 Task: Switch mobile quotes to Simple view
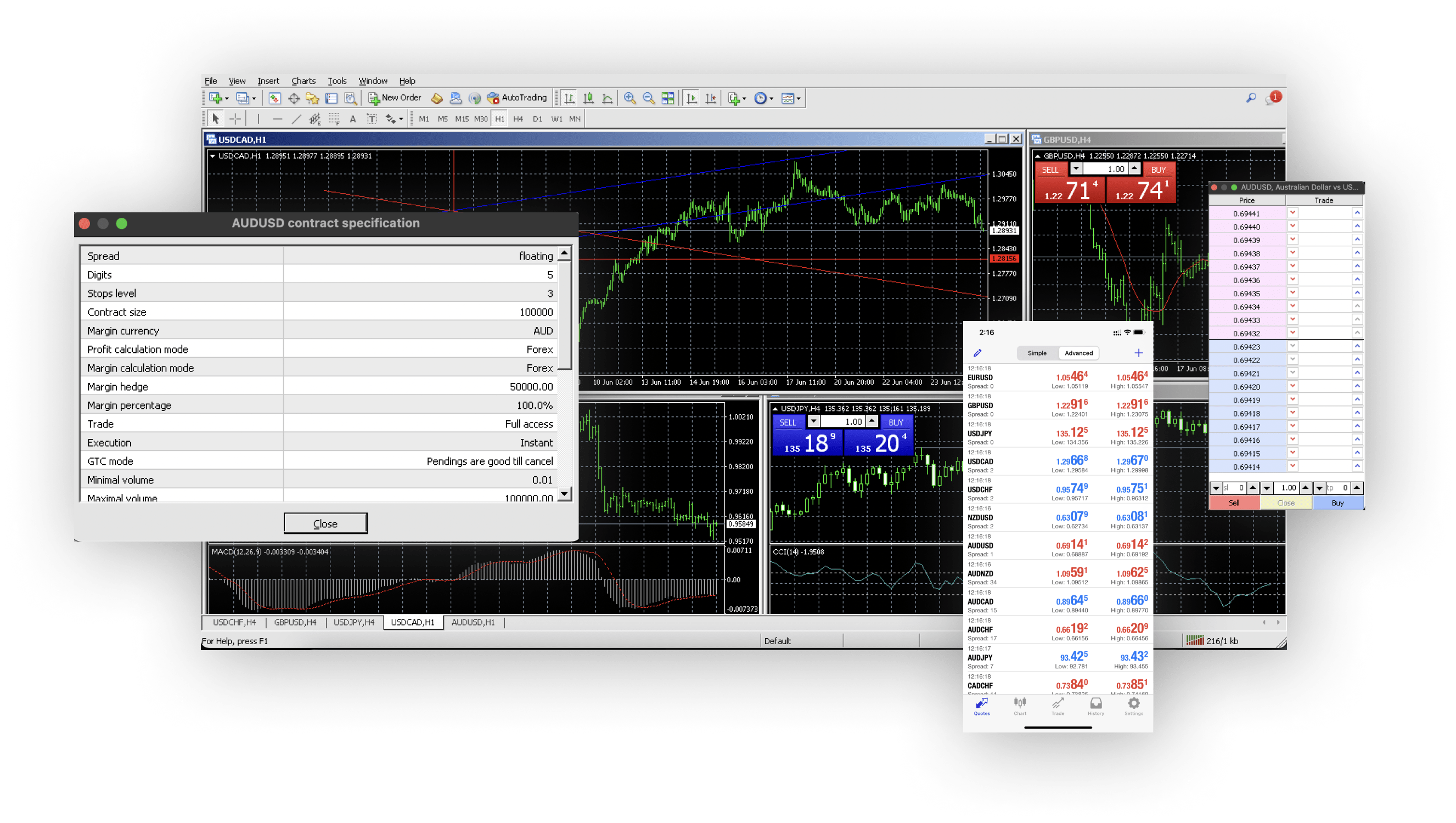(1037, 353)
